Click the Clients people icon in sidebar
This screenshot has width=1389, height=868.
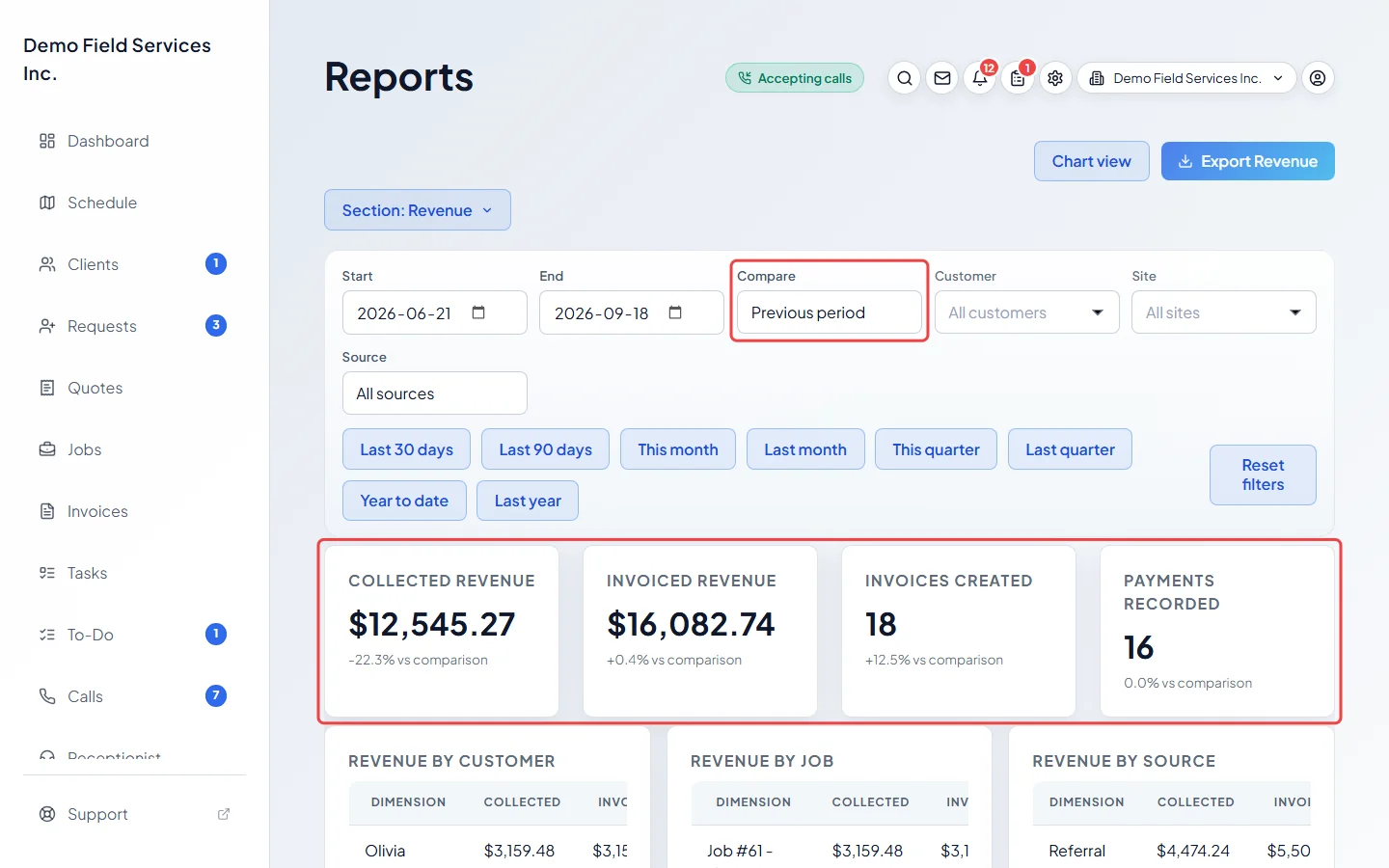tap(47, 264)
